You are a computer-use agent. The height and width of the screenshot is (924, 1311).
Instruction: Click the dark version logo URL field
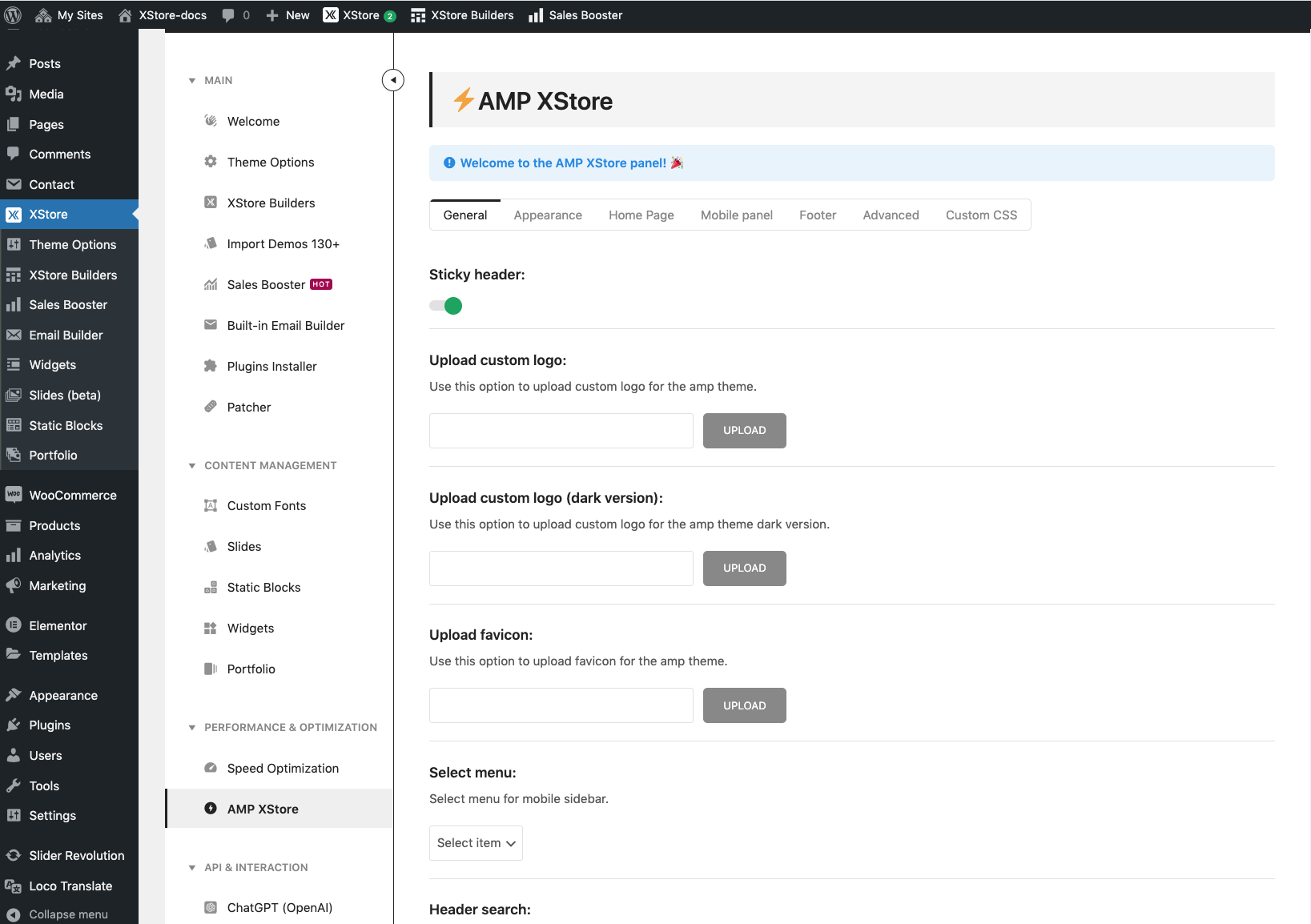click(x=561, y=568)
